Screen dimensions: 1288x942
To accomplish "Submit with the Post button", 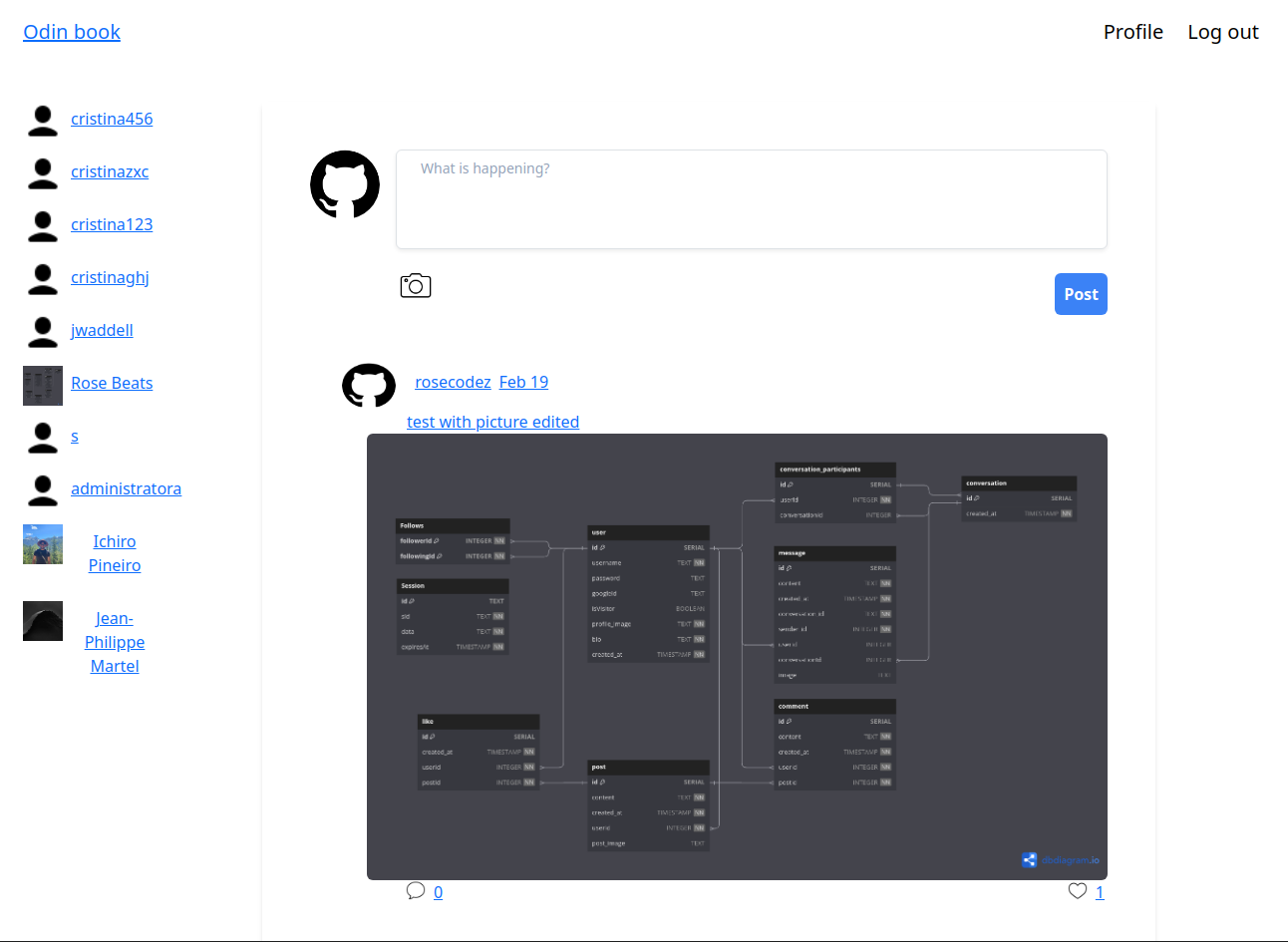I will (1081, 294).
